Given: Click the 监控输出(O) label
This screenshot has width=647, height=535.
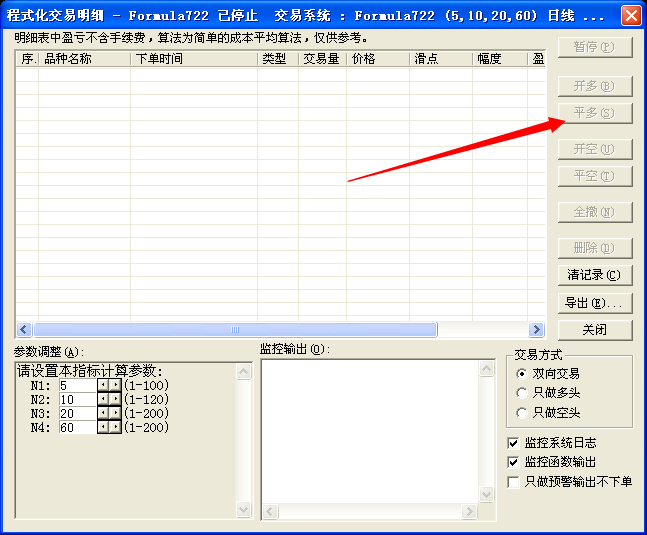Looking at the screenshot, I should coord(295,349).
